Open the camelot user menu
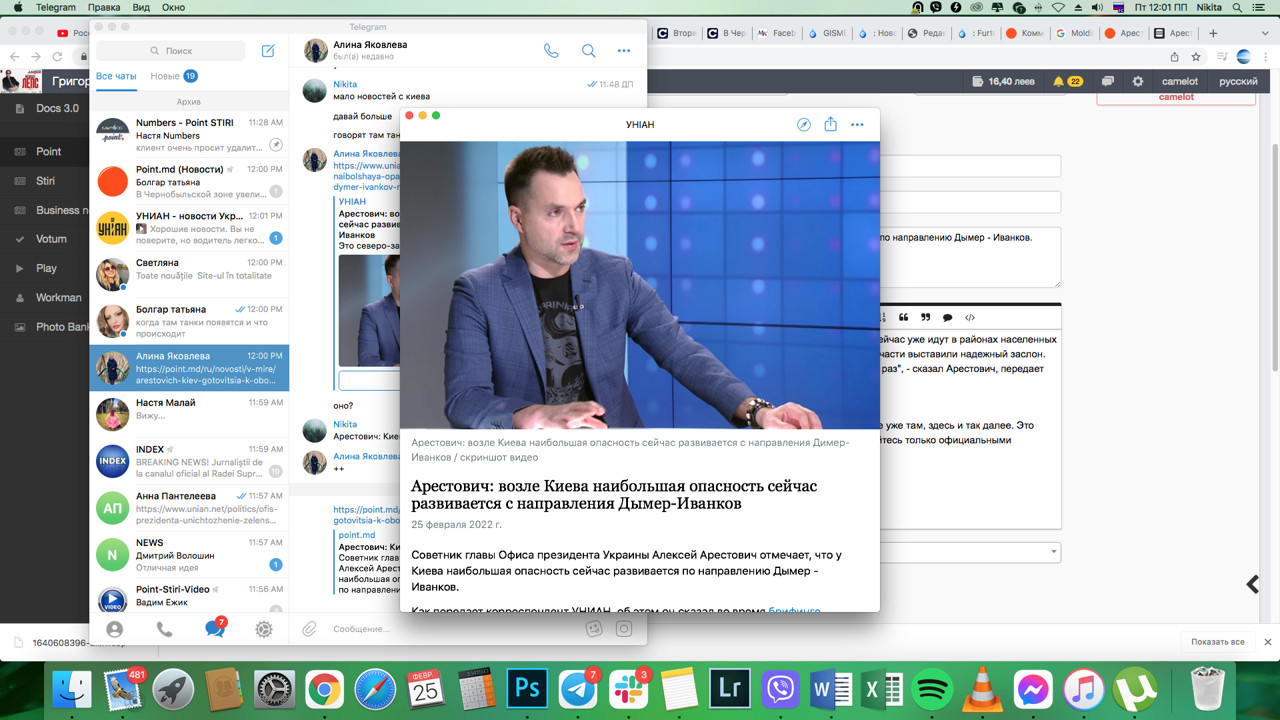The height and width of the screenshot is (720, 1280). [1179, 81]
